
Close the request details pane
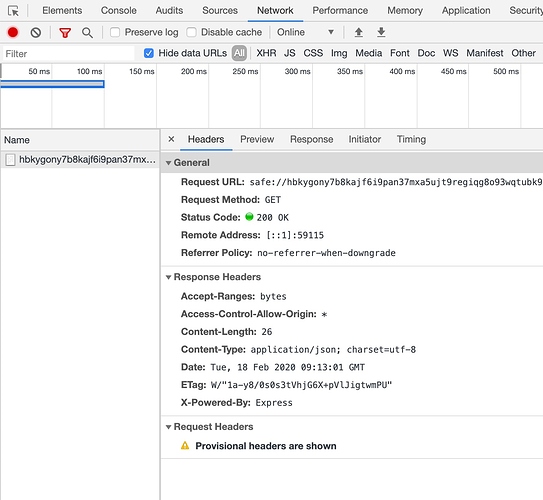click(171, 139)
